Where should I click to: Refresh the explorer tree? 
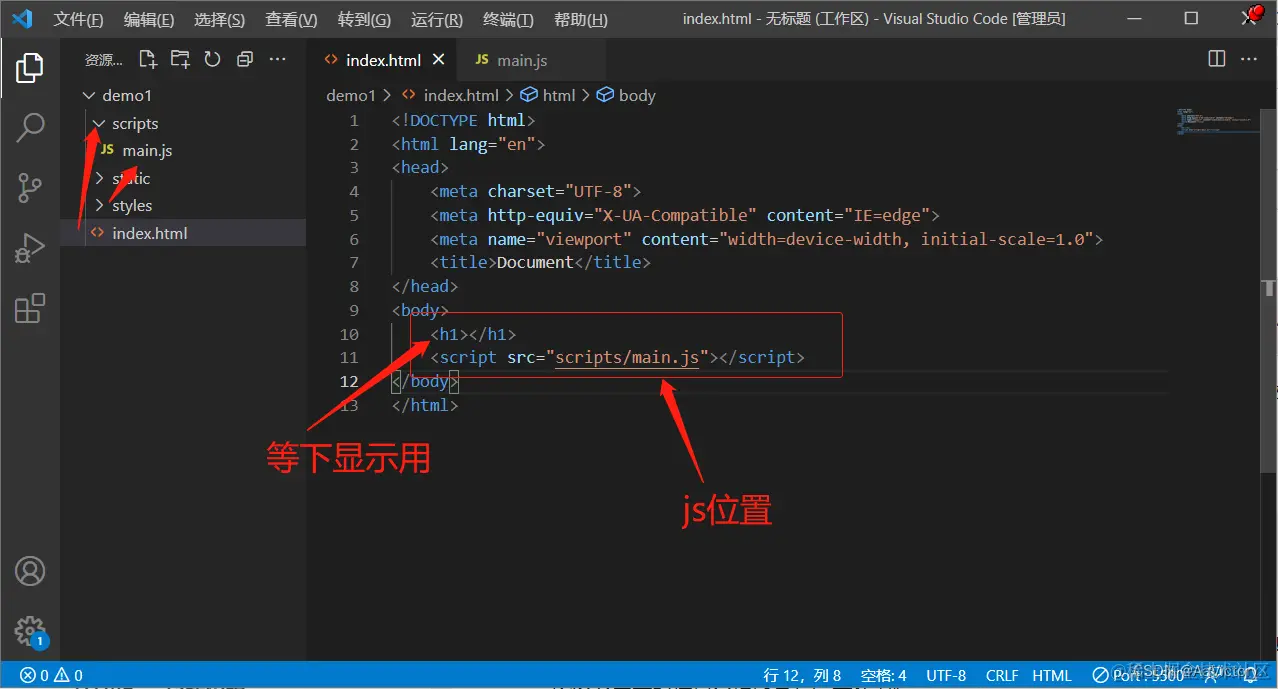click(212, 59)
